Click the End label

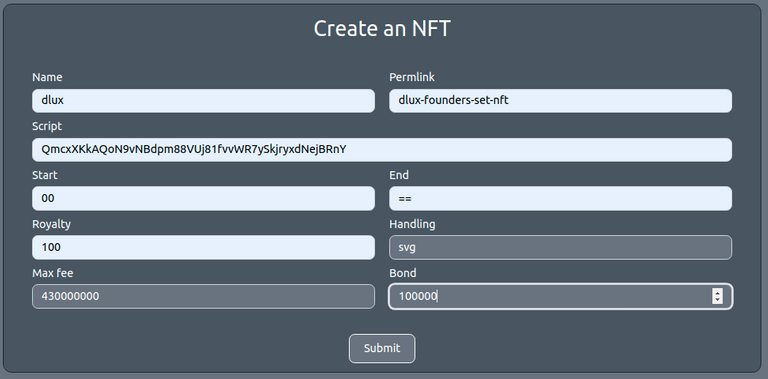399,175
